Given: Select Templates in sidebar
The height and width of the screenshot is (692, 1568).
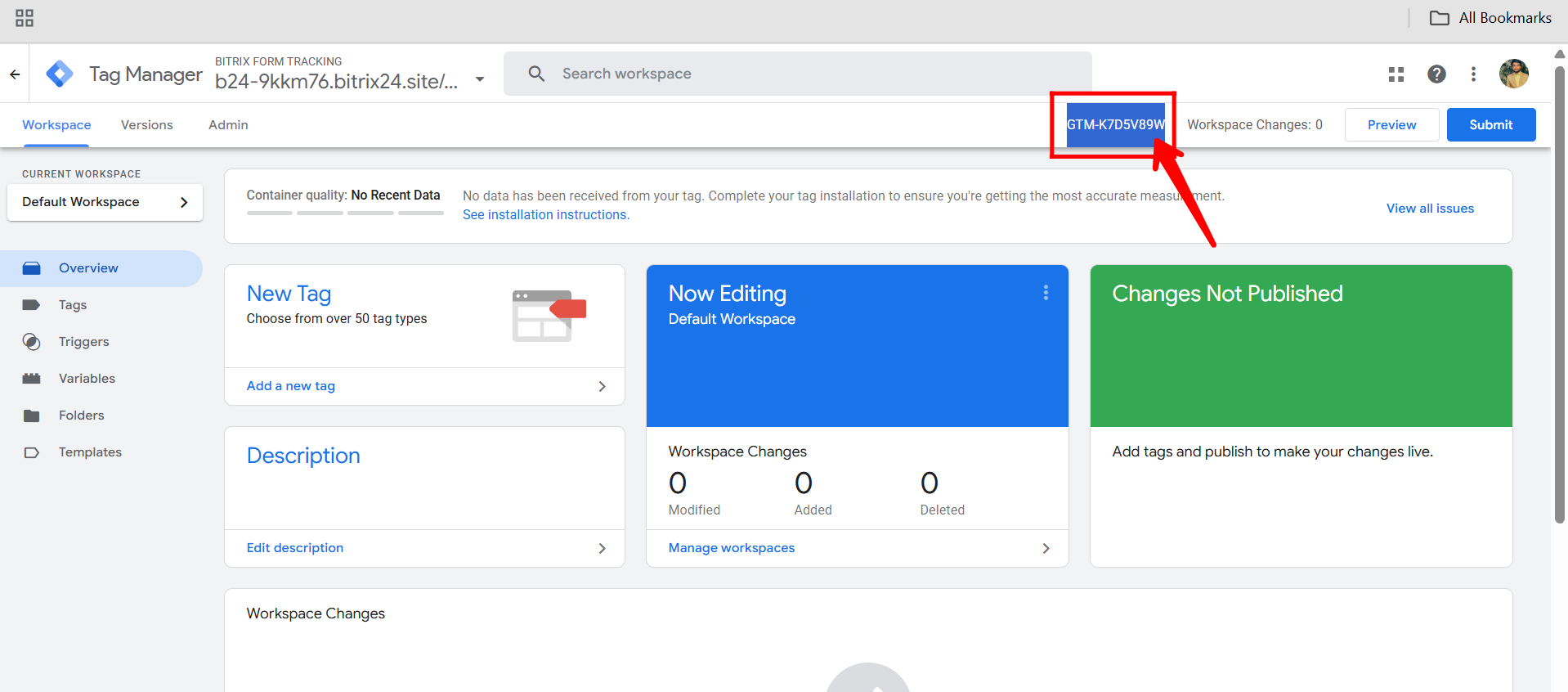Looking at the screenshot, I should point(101,452).
